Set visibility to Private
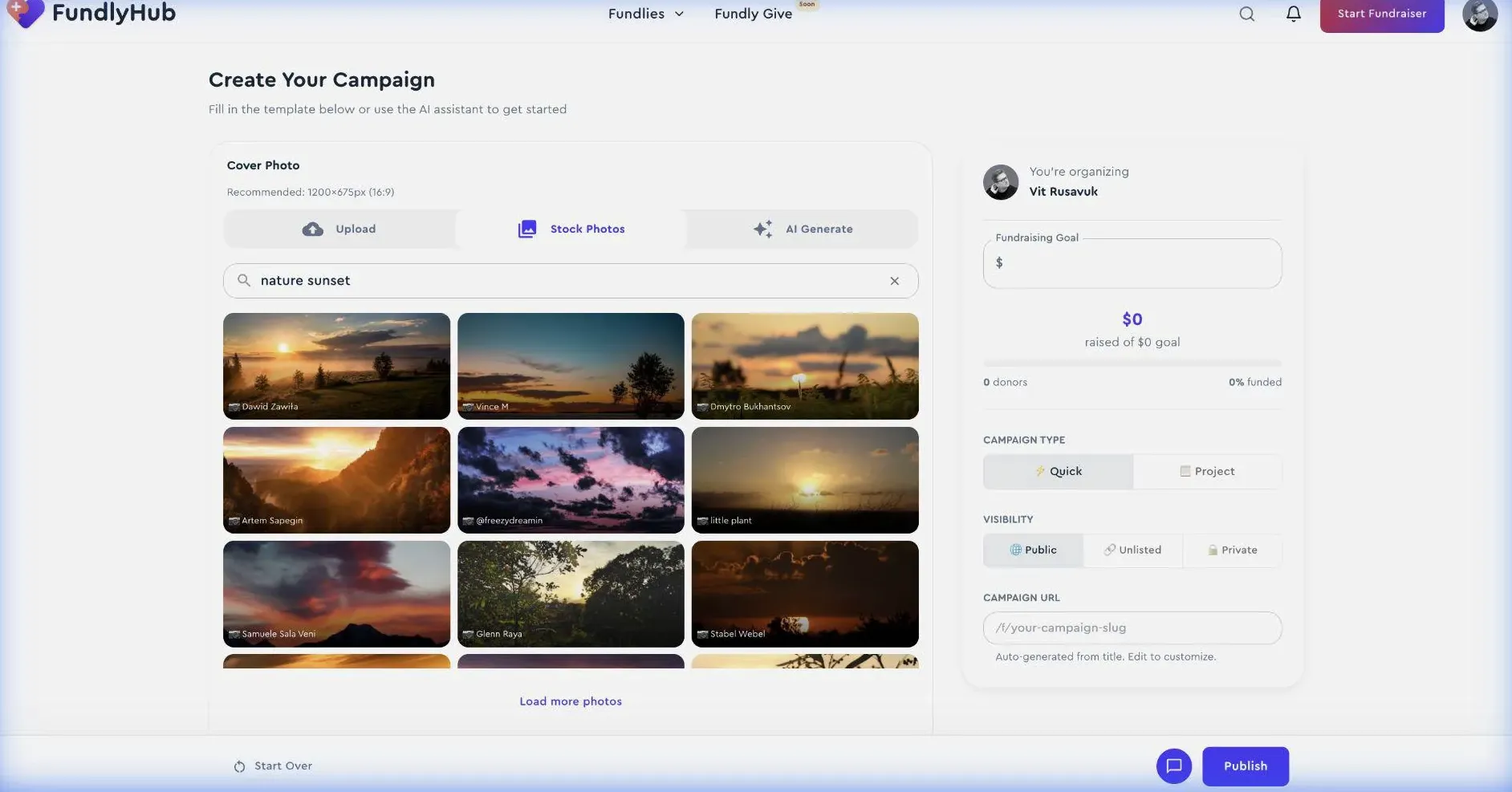The image size is (1512, 792). click(x=1232, y=550)
